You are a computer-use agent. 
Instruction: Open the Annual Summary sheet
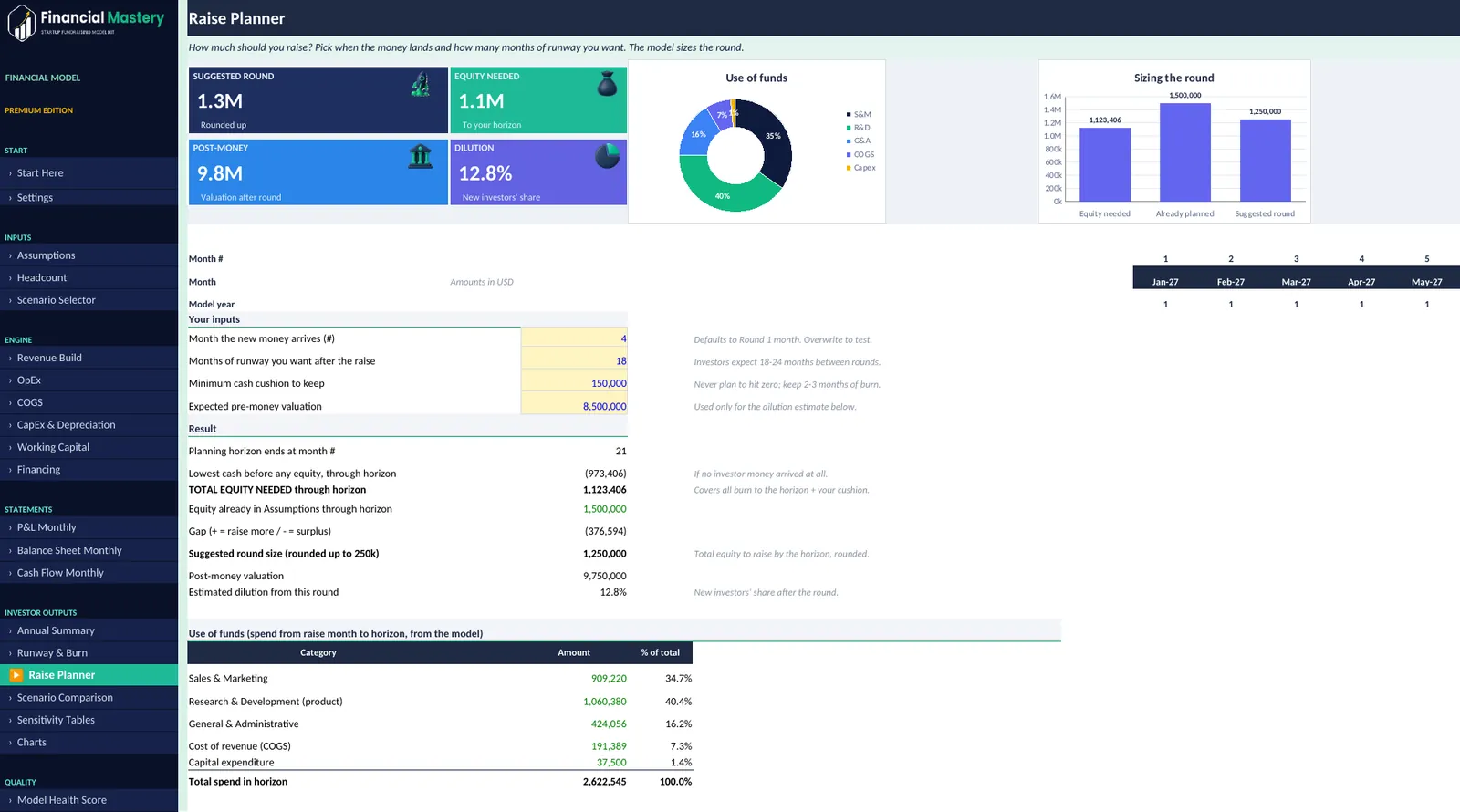[x=89, y=630]
